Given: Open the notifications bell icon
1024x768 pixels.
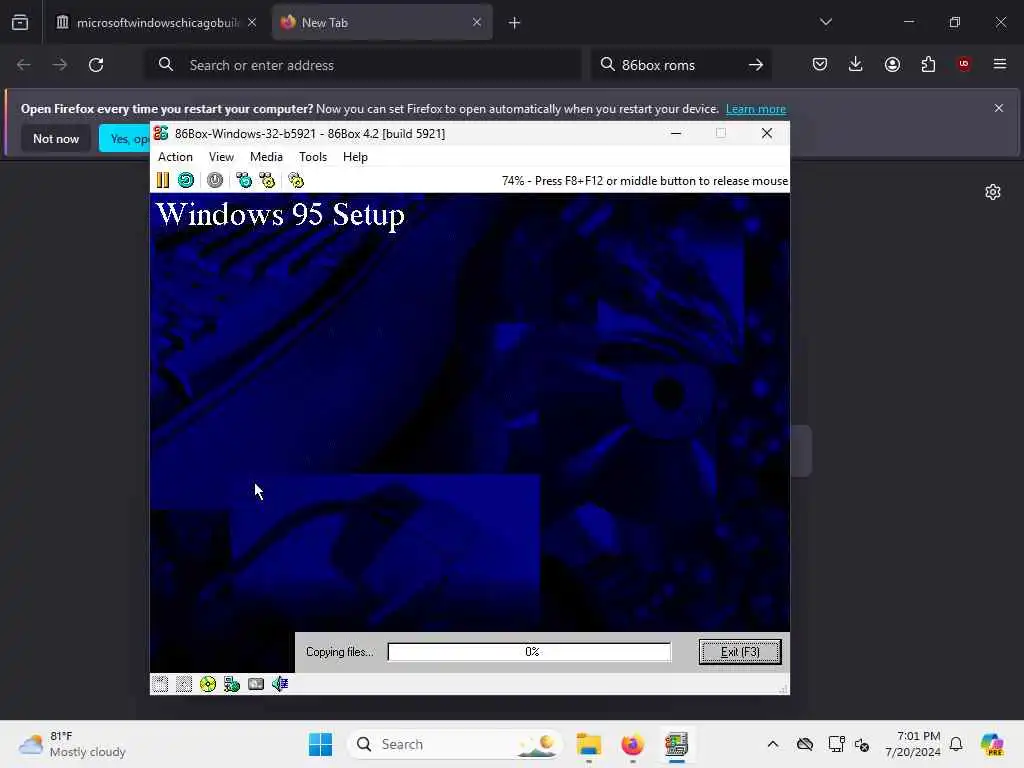Looking at the screenshot, I should click(956, 744).
